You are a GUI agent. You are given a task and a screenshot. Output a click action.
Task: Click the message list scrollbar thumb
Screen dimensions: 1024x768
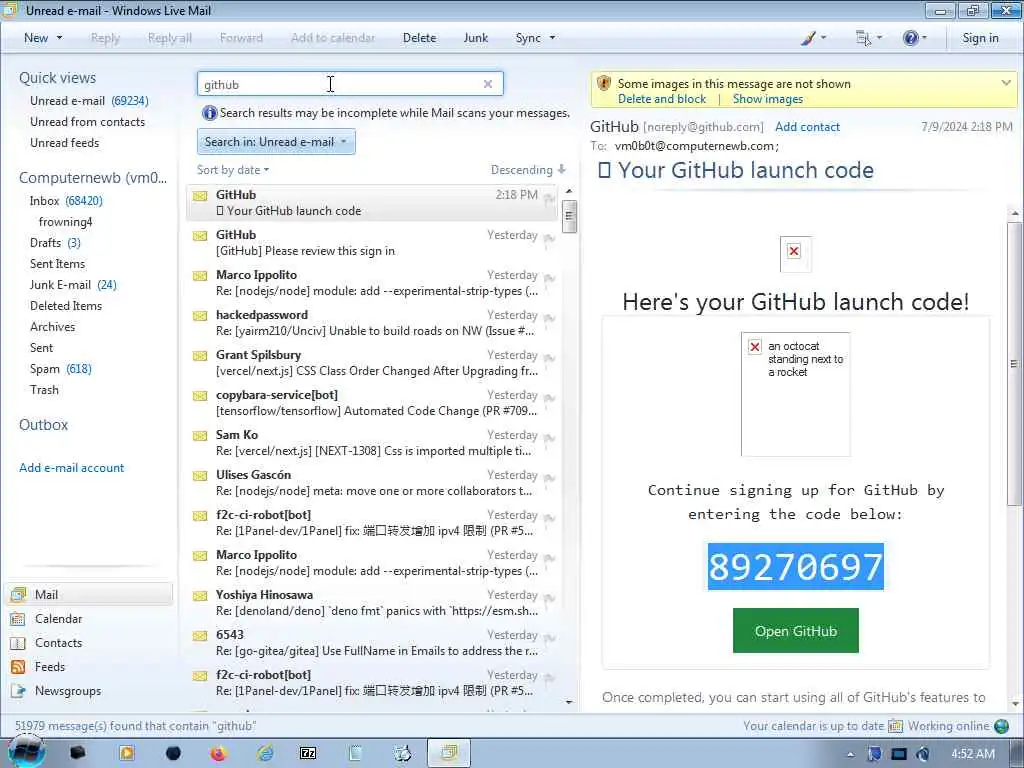coord(569,216)
